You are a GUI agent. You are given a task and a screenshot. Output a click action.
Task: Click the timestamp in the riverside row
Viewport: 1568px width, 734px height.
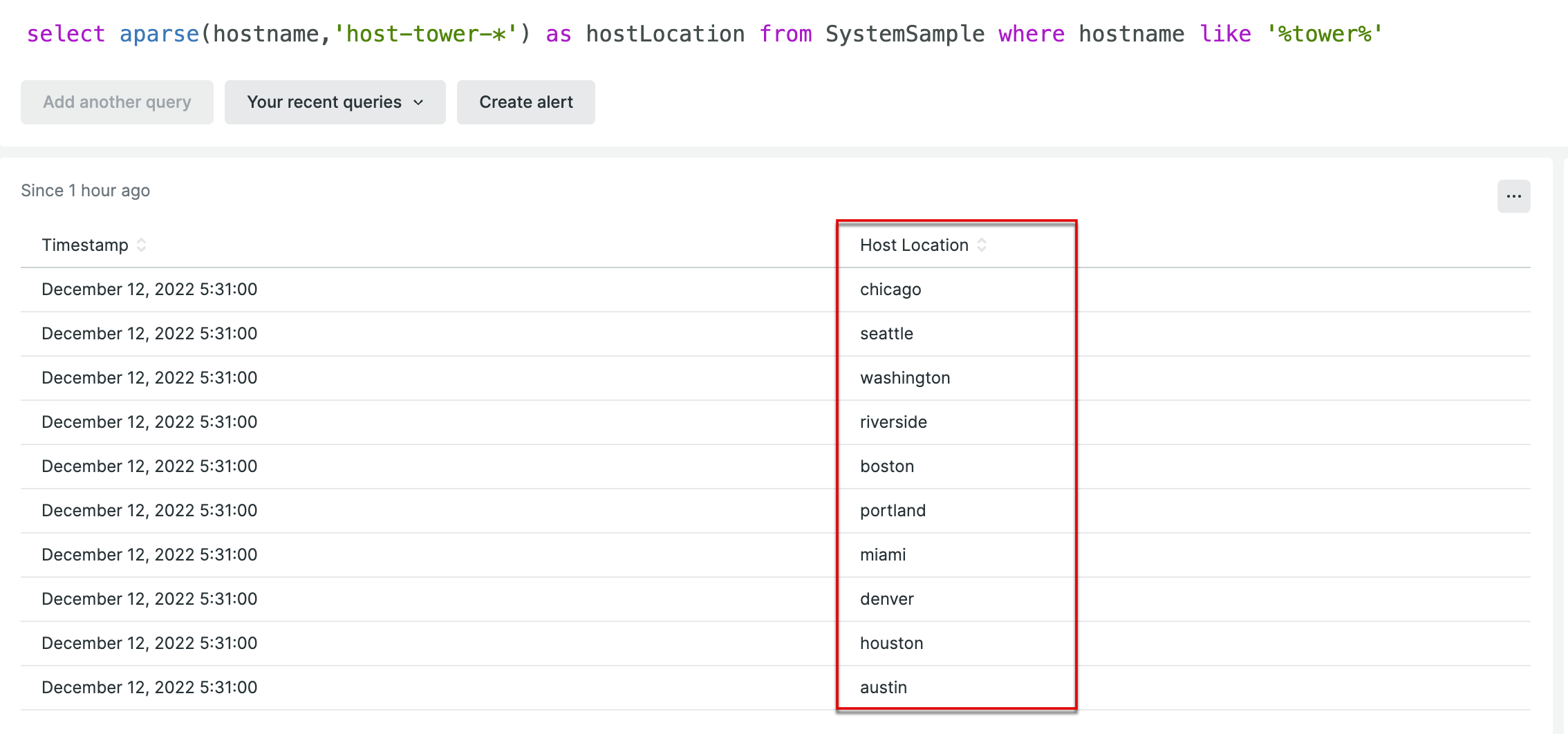[x=149, y=422]
